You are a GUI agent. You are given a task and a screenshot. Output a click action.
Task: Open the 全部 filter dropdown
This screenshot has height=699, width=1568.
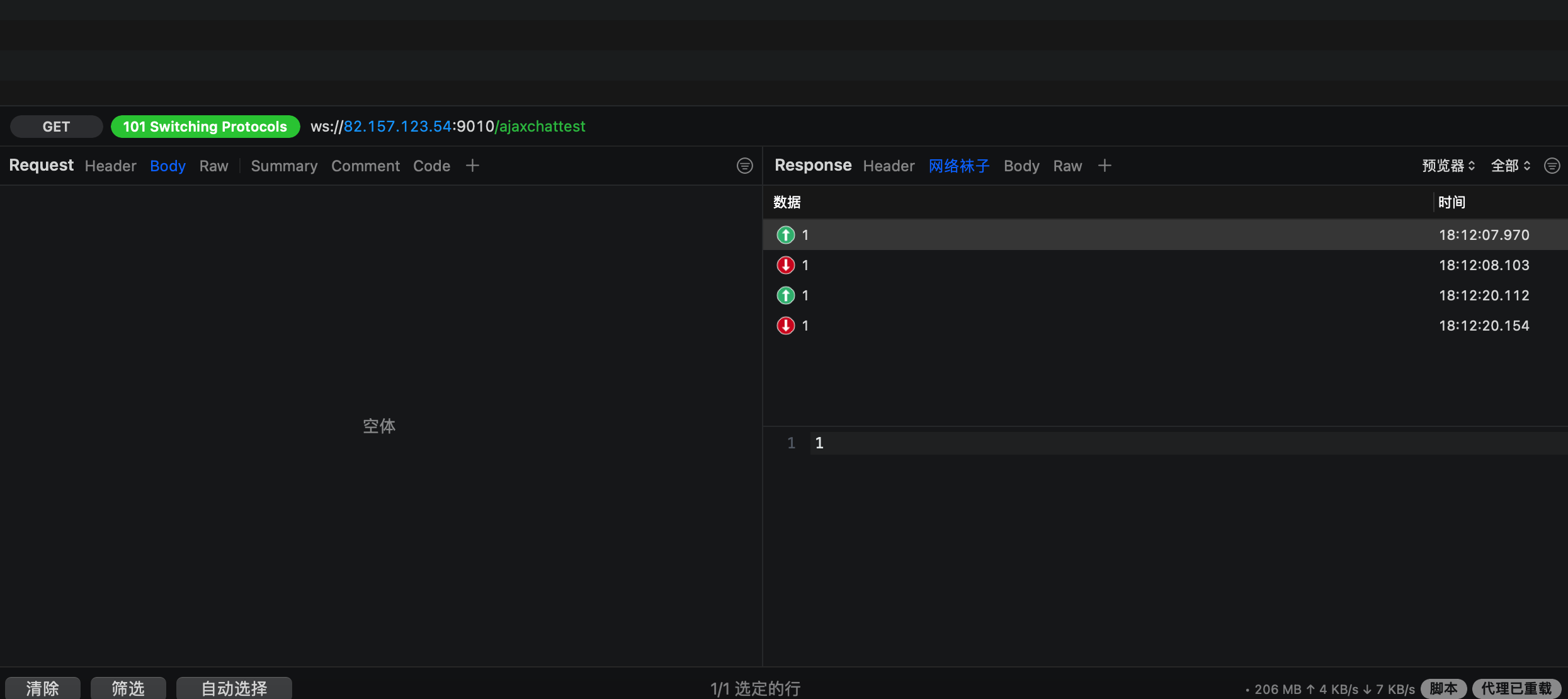pos(1511,165)
